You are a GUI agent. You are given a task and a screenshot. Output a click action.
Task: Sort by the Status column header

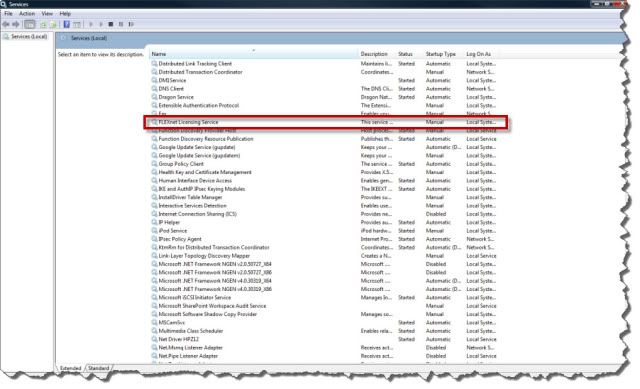click(x=409, y=54)
